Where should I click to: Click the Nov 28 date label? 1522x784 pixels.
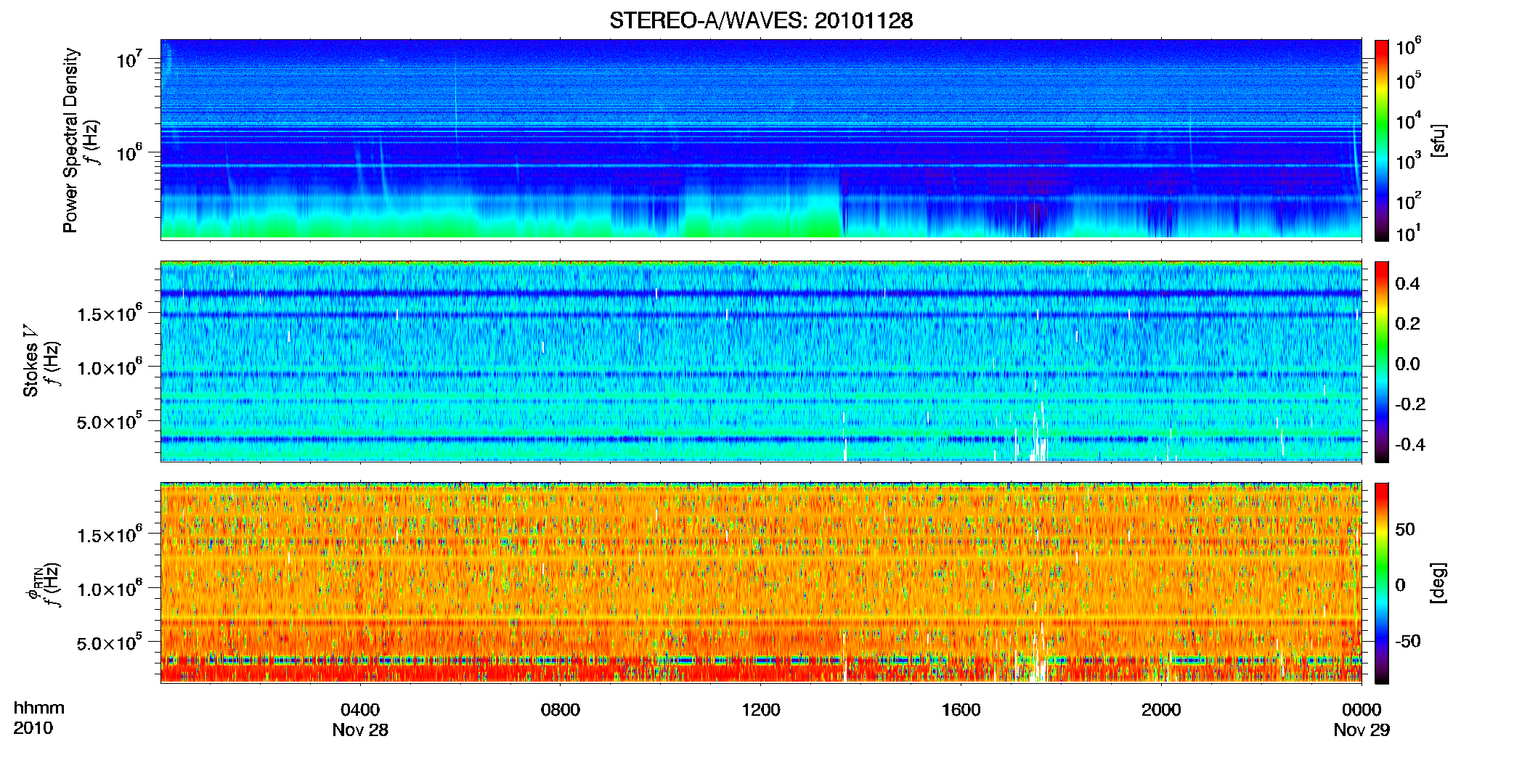coord(360,730)
